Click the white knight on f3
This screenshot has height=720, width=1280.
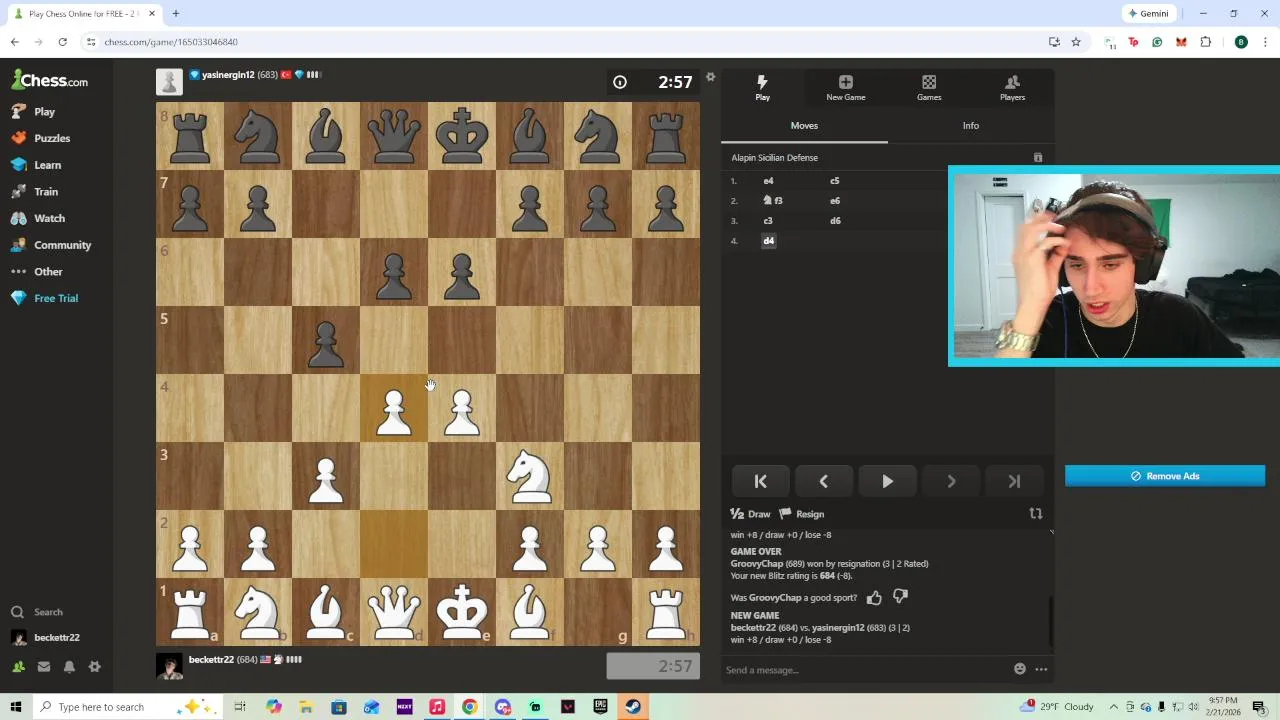pos(530,476)
